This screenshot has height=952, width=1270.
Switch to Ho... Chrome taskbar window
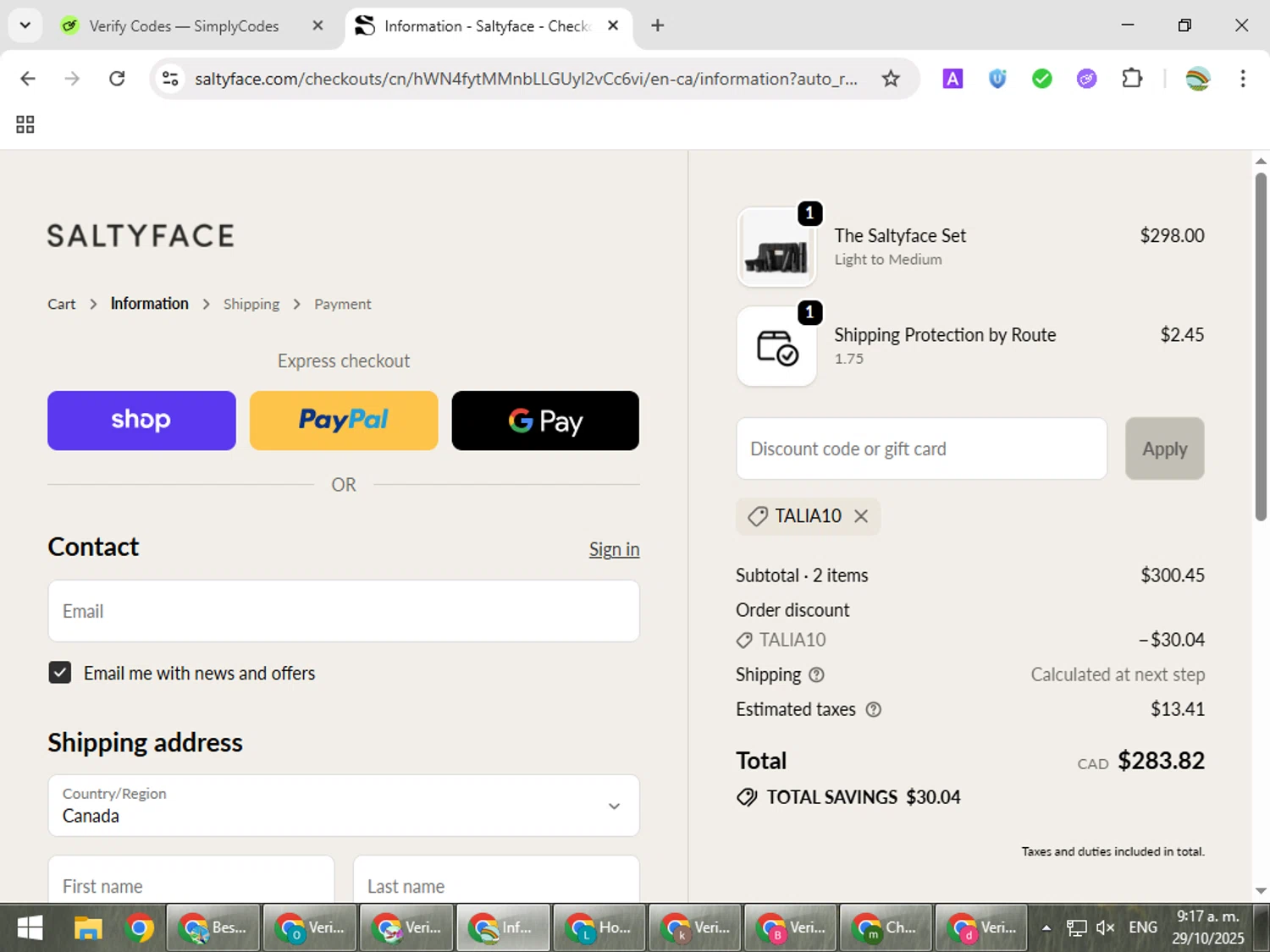tap(599, 928)
